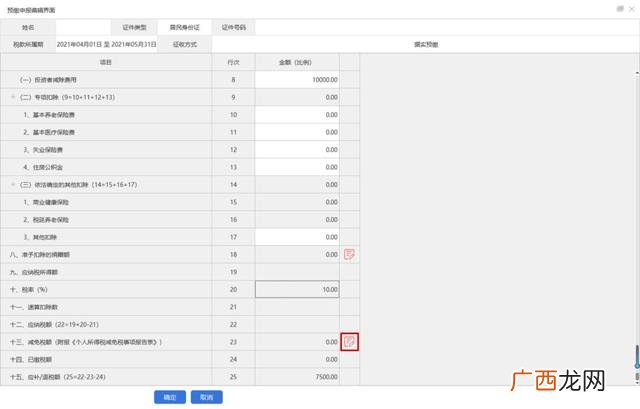
Task: Click the 0.00 amount in row 18
Action: click(331, 254)
